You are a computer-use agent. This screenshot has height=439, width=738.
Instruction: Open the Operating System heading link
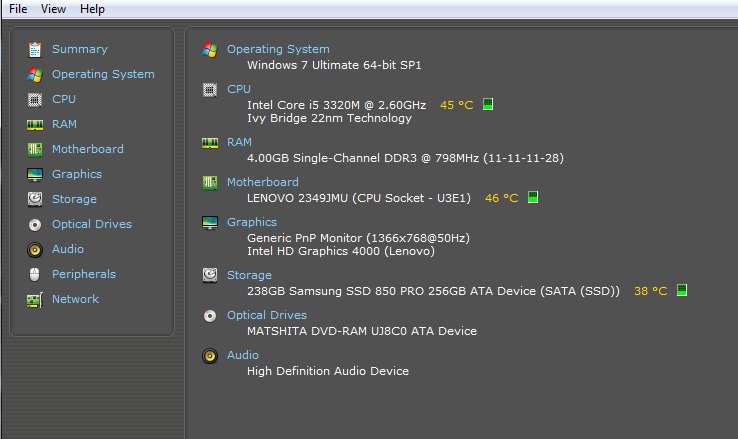pos(278,49)
